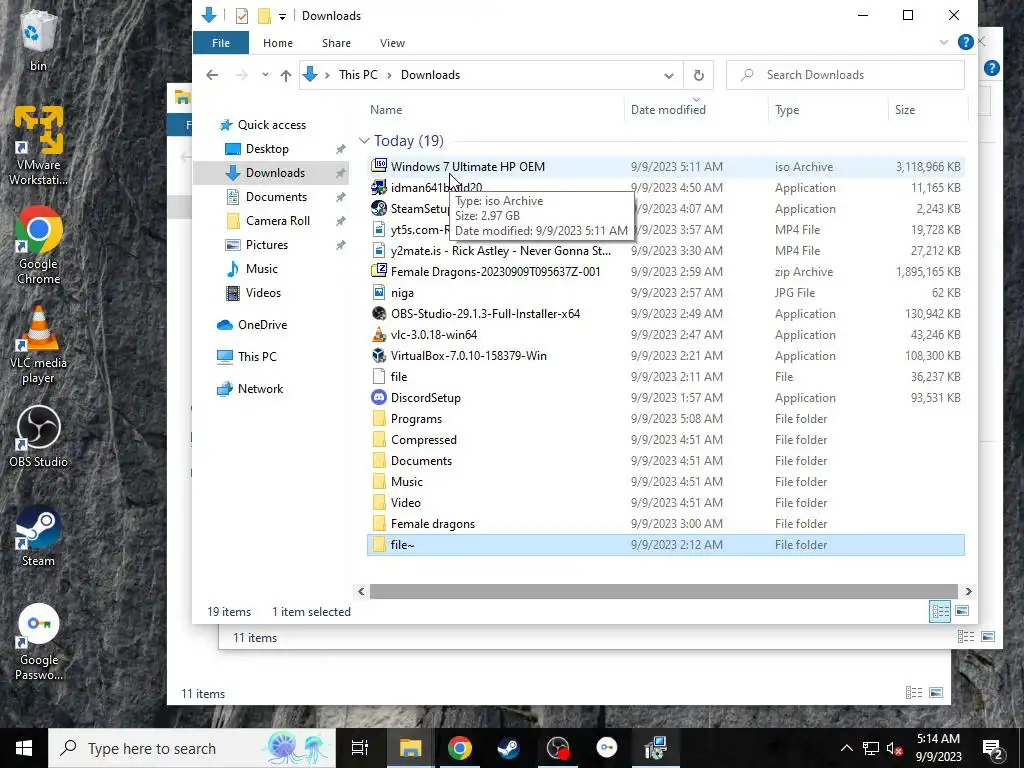Select Desktop in the navigation pane

(267, 149)
